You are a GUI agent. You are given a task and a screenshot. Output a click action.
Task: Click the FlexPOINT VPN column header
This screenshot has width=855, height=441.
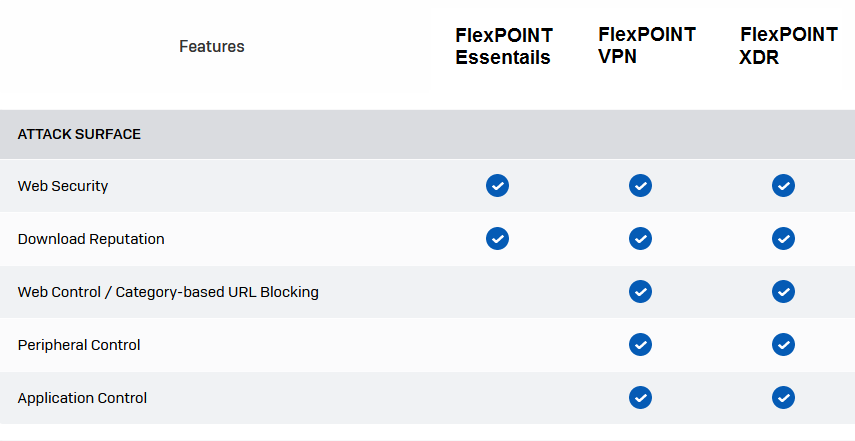[647, 45]
